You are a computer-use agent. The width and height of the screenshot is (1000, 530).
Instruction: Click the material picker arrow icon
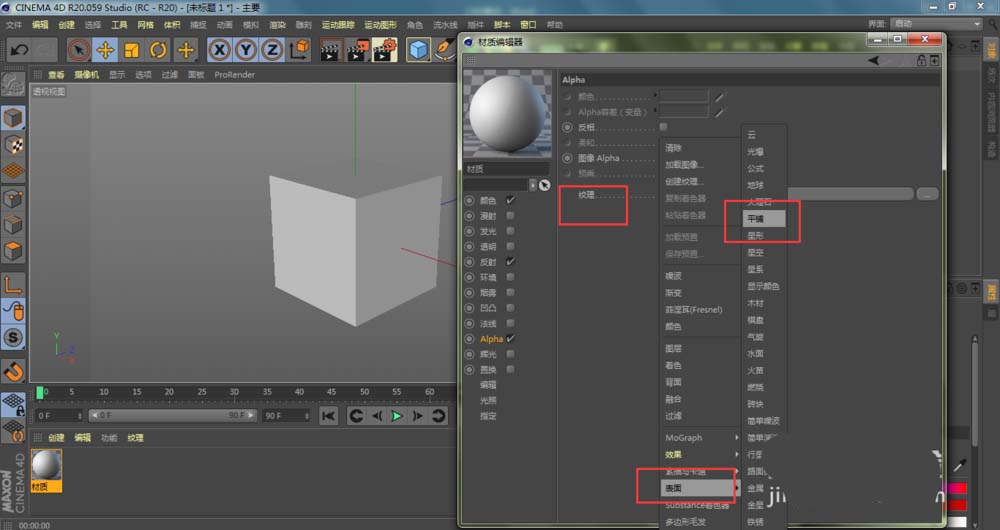pos(544,185)
